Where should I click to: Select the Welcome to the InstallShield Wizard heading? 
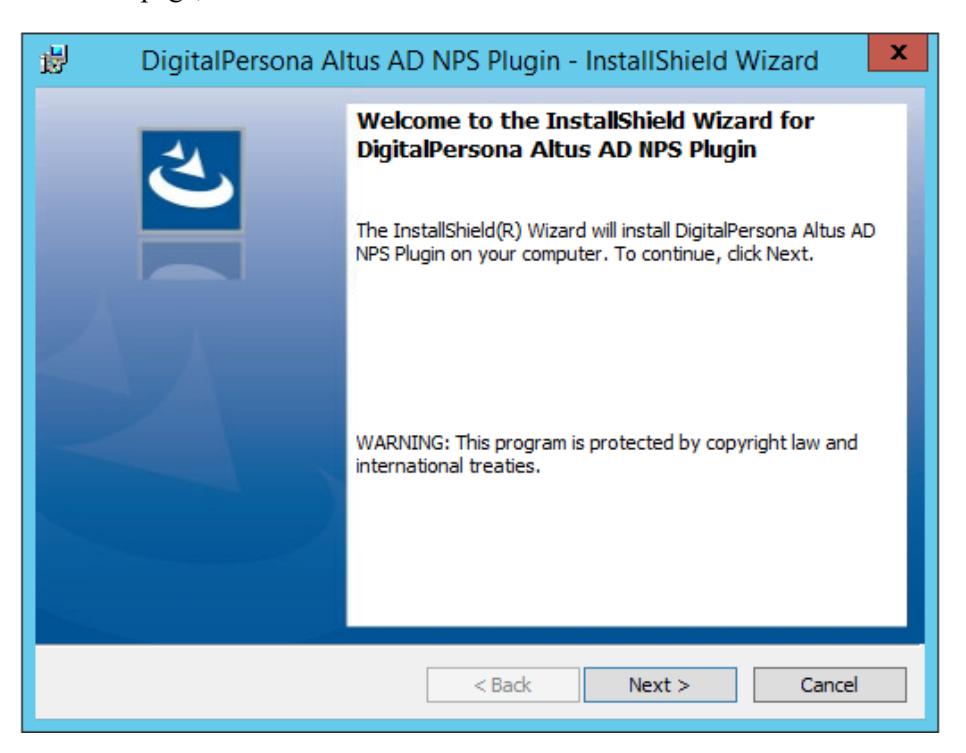[585, 121]
